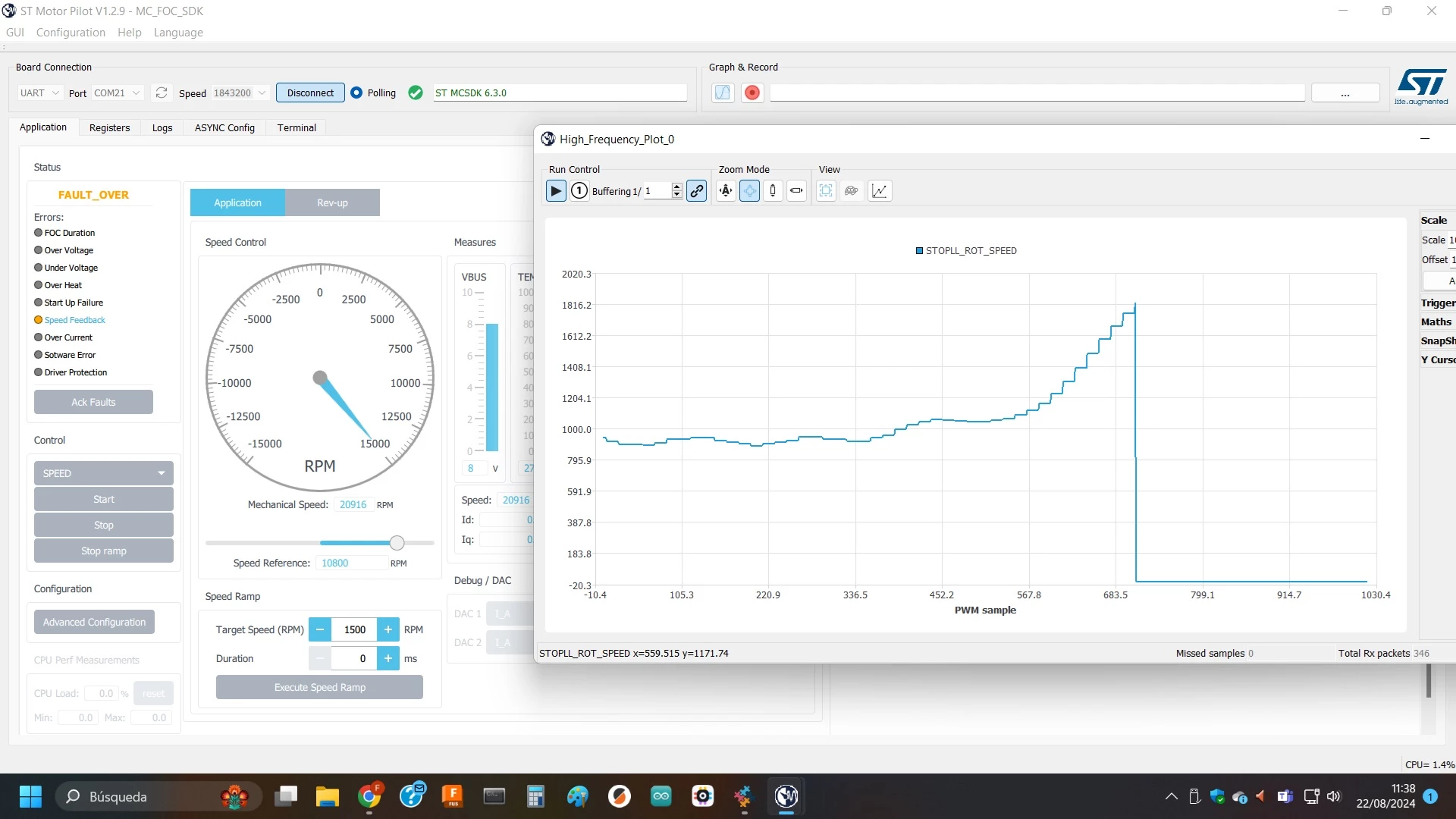1456x819 pixels.
Task: Switch to the ASYNC Config tab
Action: click(224, 127)
